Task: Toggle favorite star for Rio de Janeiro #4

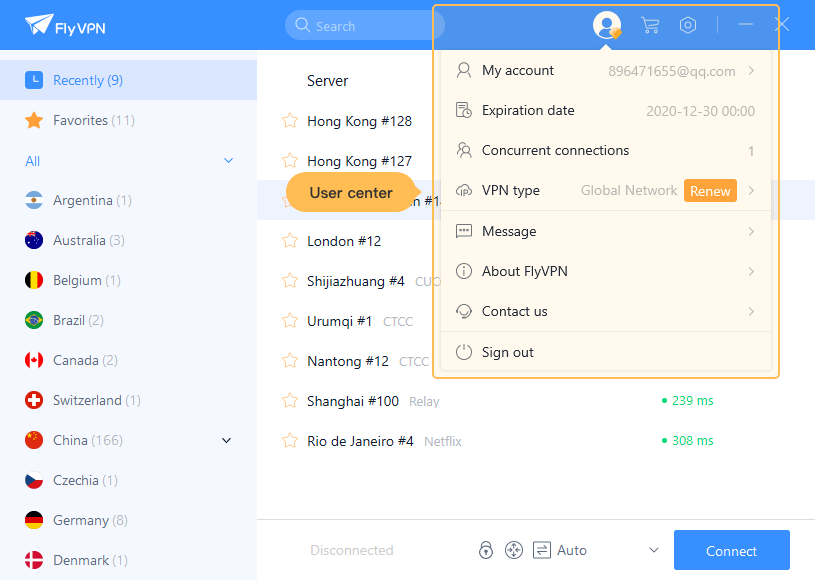Action: click(x=290, y=441)
